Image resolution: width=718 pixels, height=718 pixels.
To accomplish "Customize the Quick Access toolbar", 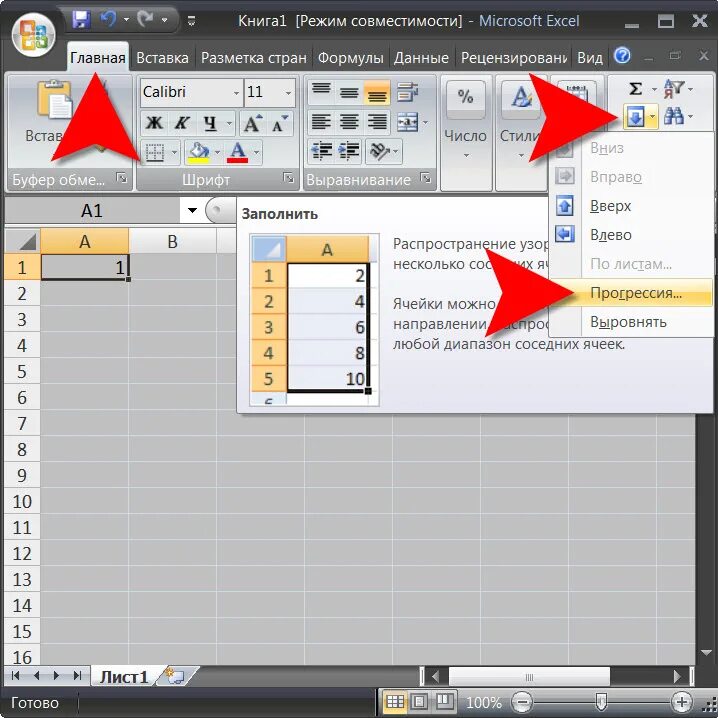I will tap(191, 21).
